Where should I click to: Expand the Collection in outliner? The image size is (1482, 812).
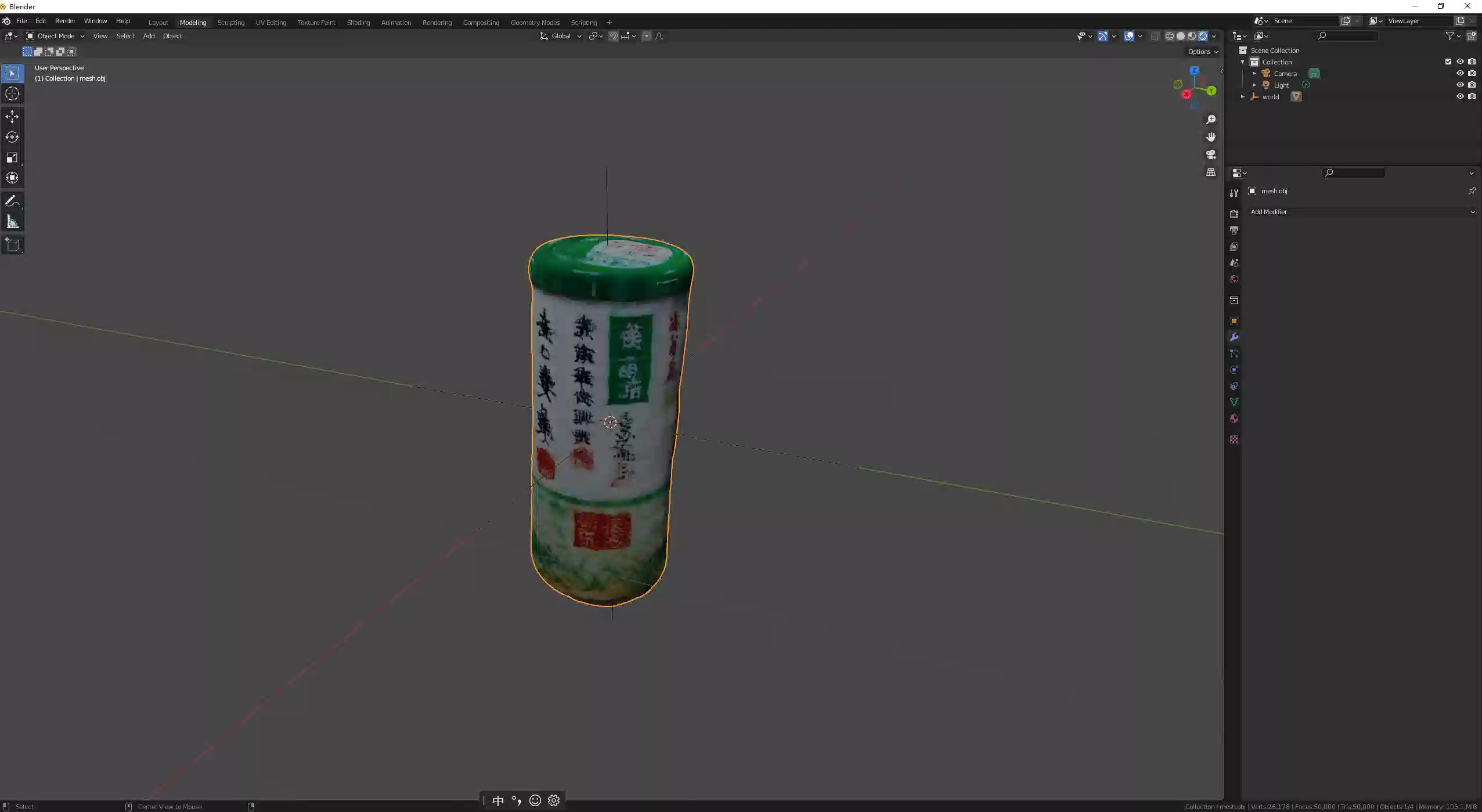point(1243,62)
